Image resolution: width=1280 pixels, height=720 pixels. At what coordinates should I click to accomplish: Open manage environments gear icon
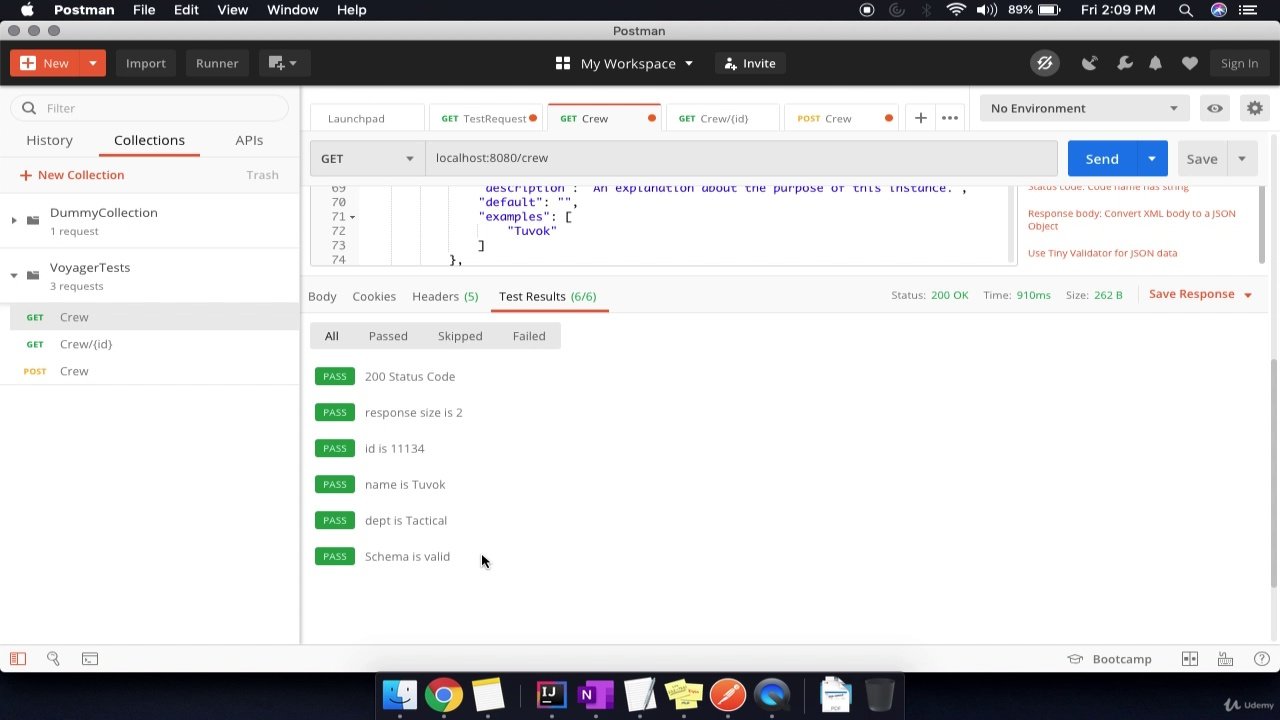pyautogui.click(x=1254, y=108)
